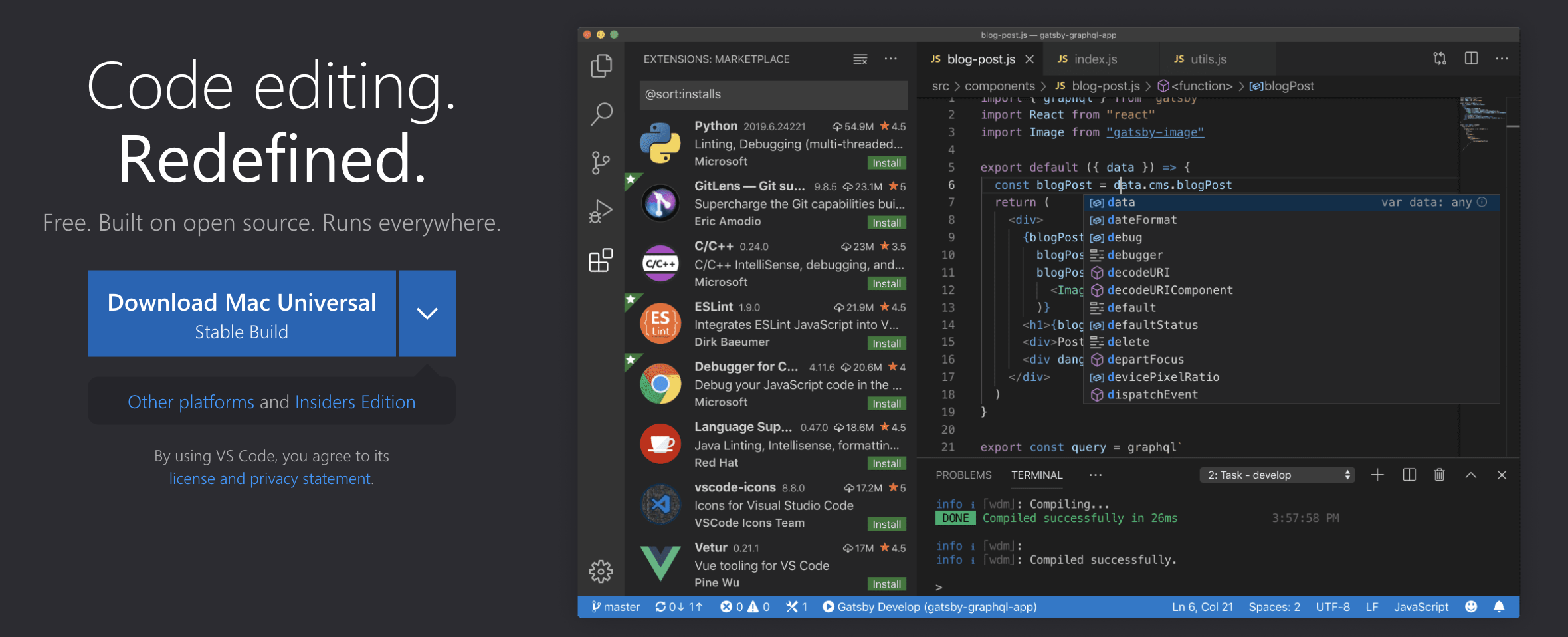Expand 'blogPost' breadcrumb symbol
Screen dimensions: 1568x637
pyautogui.click(x=1282, y=86)
